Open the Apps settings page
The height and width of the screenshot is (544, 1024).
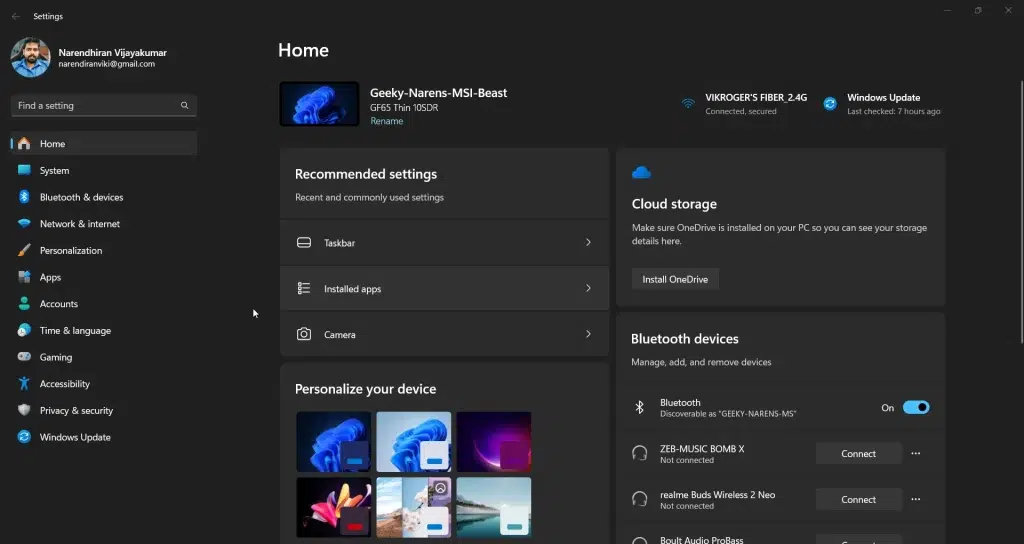click(x=104, y=277)
